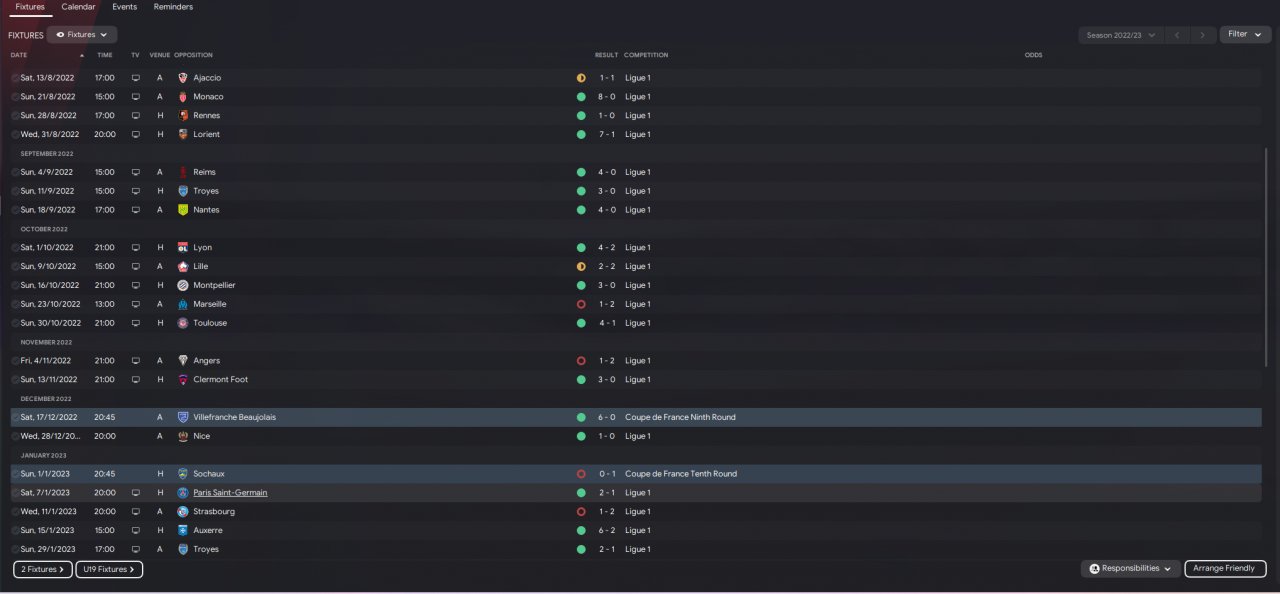This screenshot has height=594, width=1280.
Task: Toggle the circle marker beside Sat, 7/1/2023
Action: 15,493
